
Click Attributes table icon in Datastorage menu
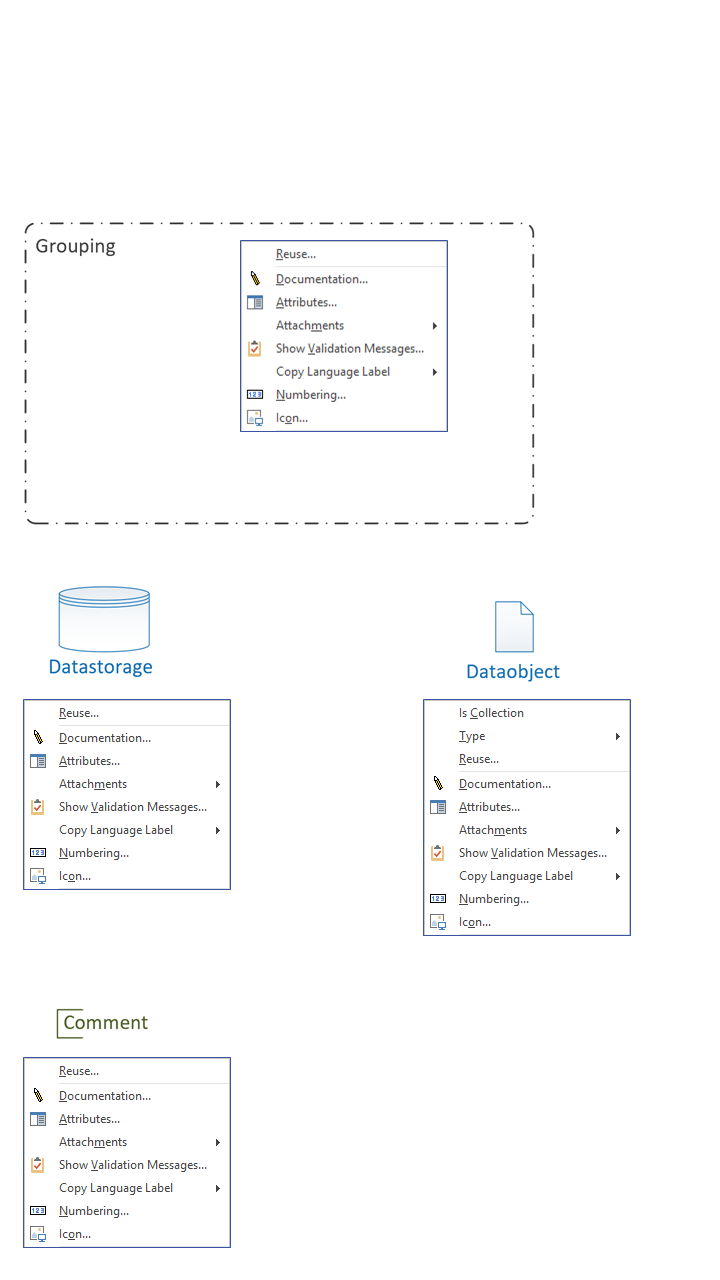coord(38,761)
